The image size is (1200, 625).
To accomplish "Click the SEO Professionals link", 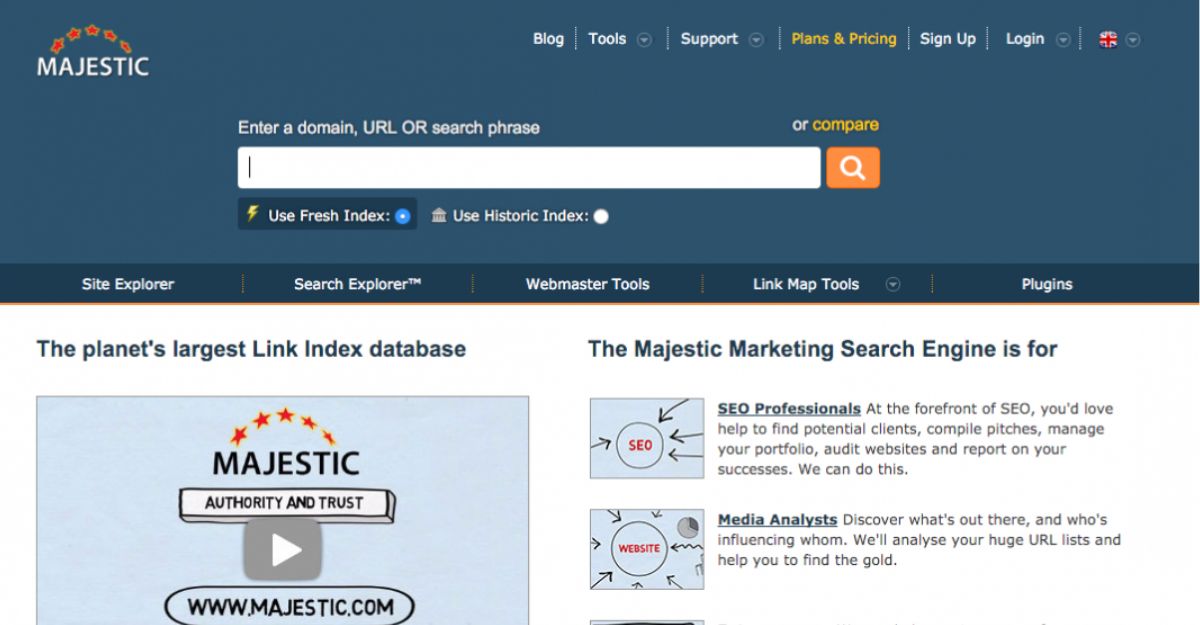I will pyautogui.click(x=789, y=408).
